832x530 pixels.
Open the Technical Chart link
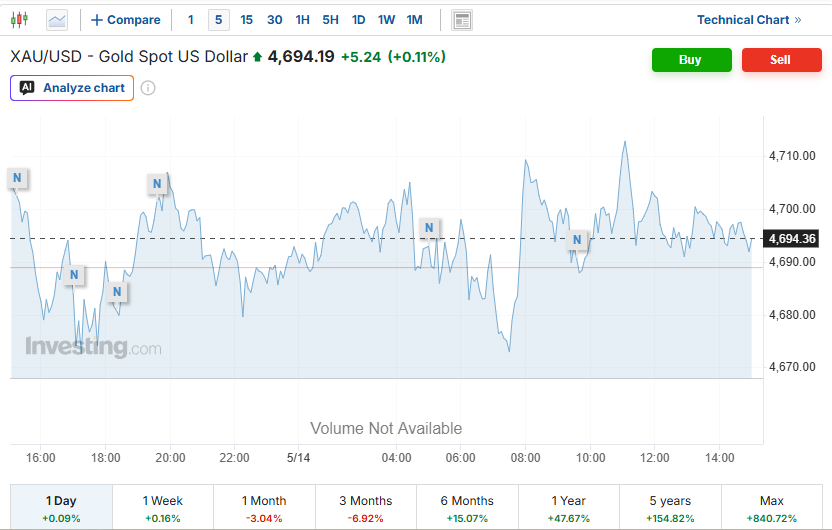click(x=749, y=20)
